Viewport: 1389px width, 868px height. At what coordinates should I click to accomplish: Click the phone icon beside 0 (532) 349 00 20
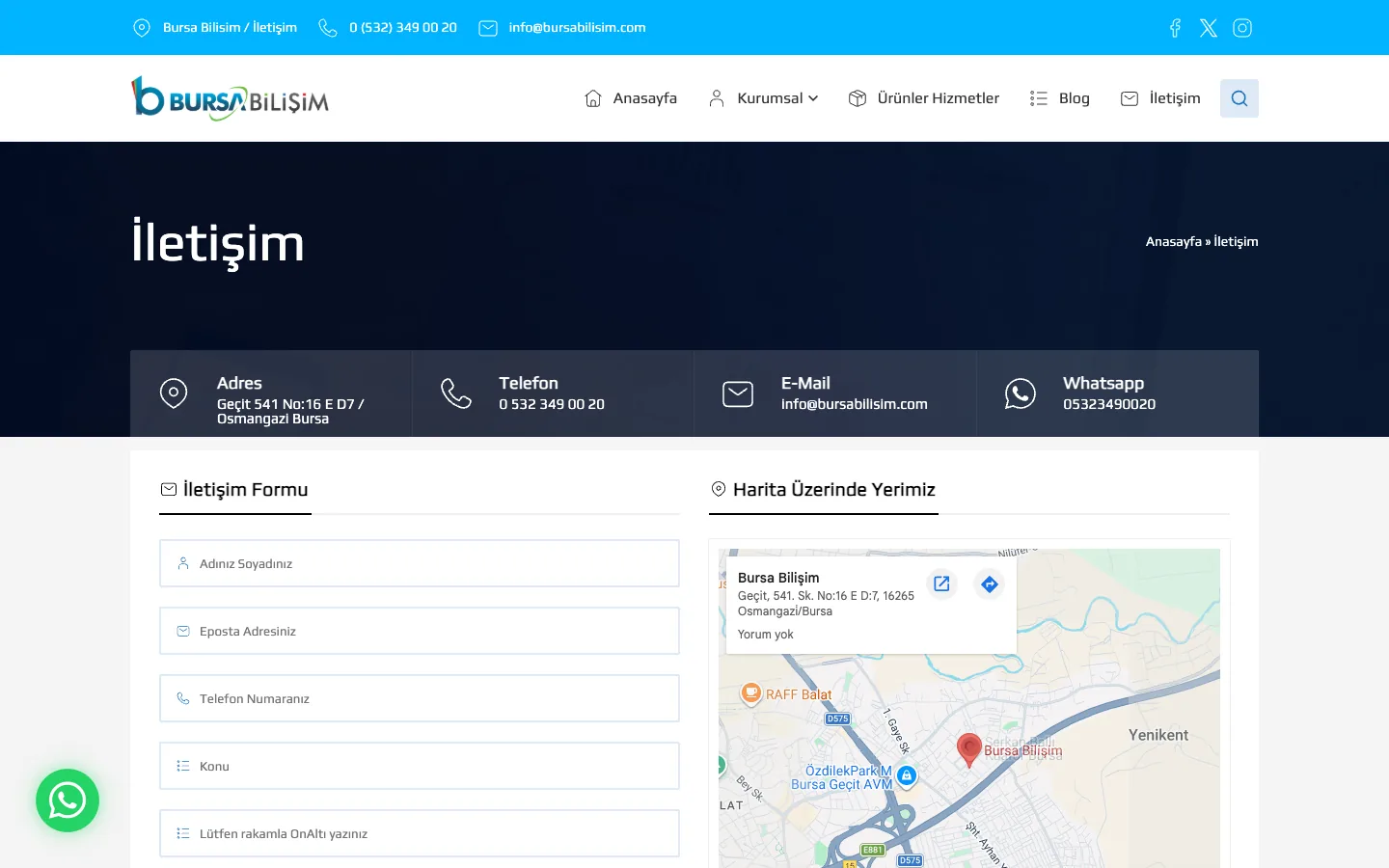pos(328,28)
